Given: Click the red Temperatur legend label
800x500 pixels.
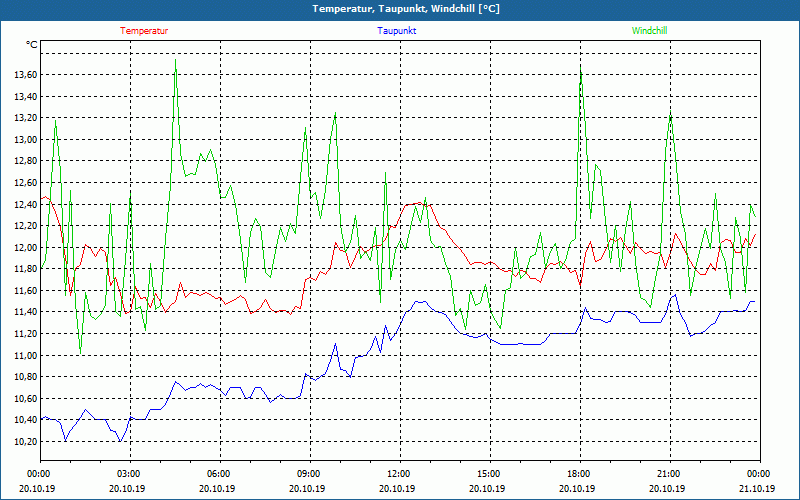Looking at the screenshot, I should coord(144,31).
